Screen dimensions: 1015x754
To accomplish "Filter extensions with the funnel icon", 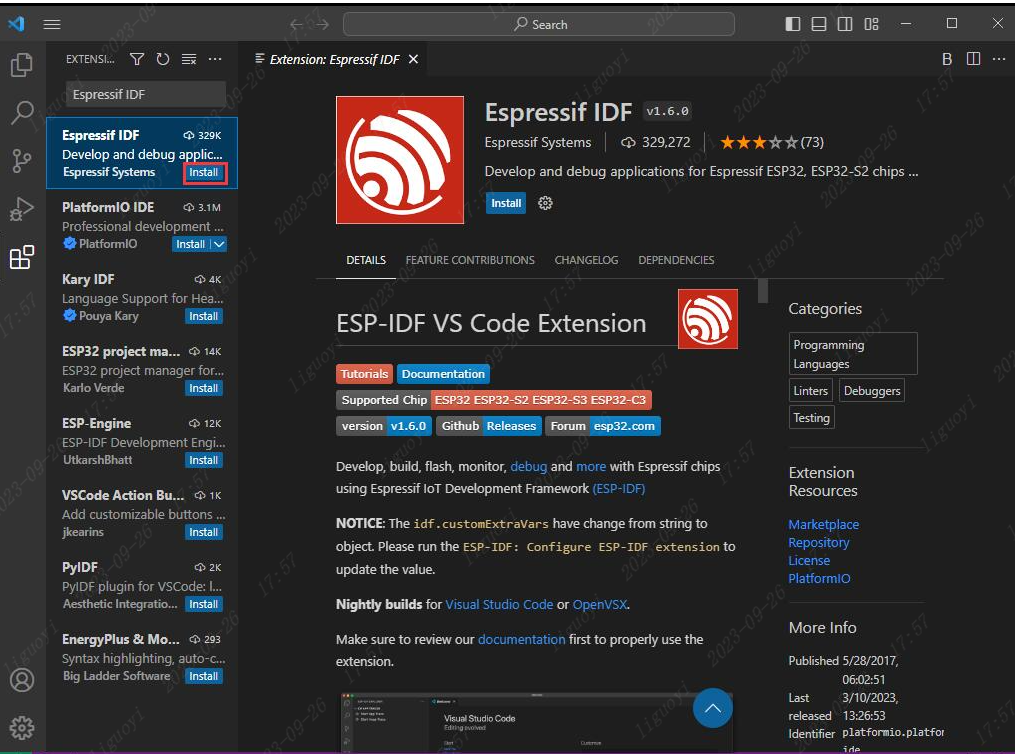I will point(137,60).
